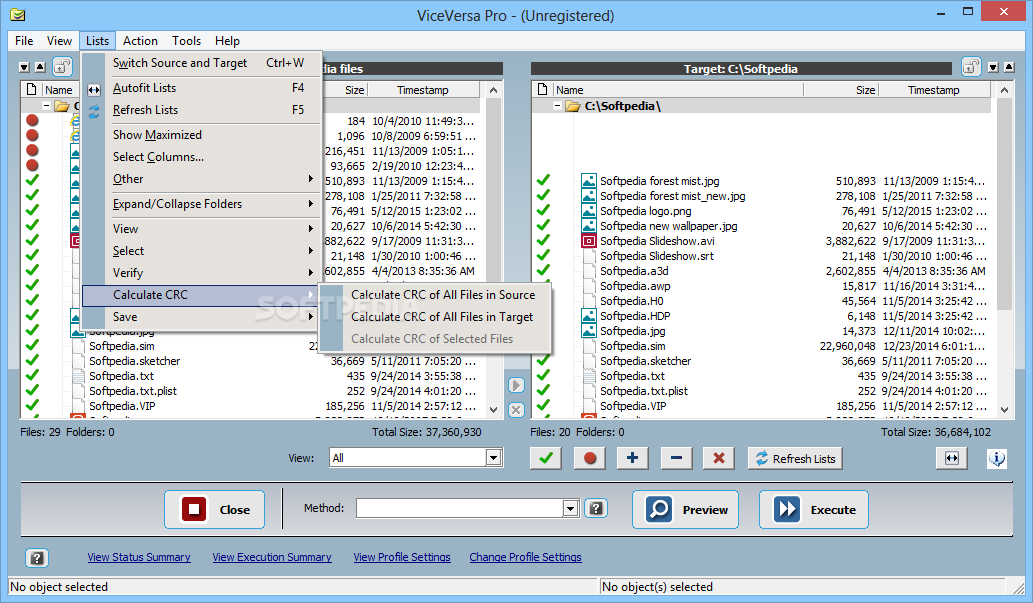The width and height of the screenshot is (1033, 603).
Task: Open the blue info icon button
Action: click(x=997, y=458)
